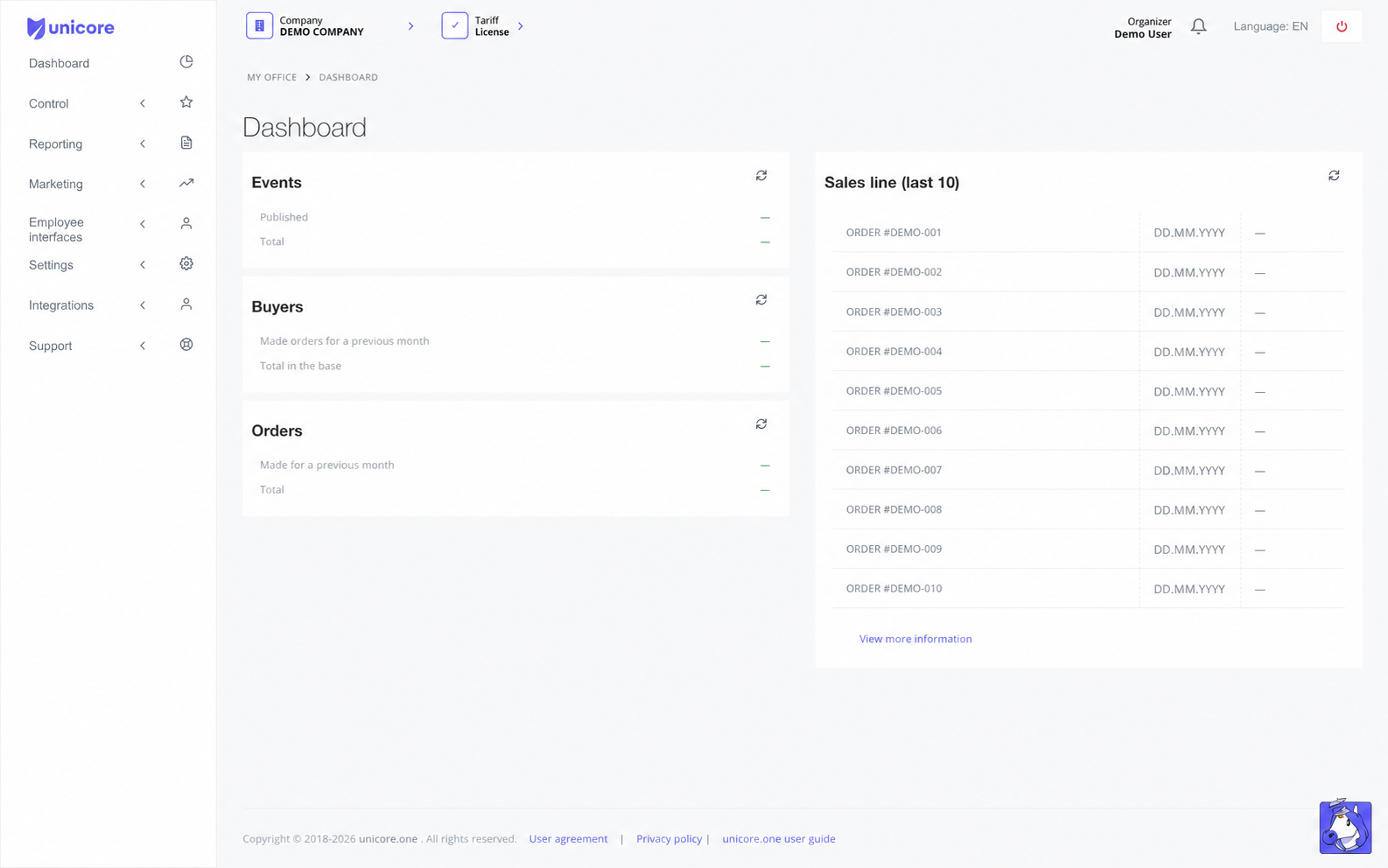Click Total in the base
This screenshot has height=868, width=1388.
(300, 366)
